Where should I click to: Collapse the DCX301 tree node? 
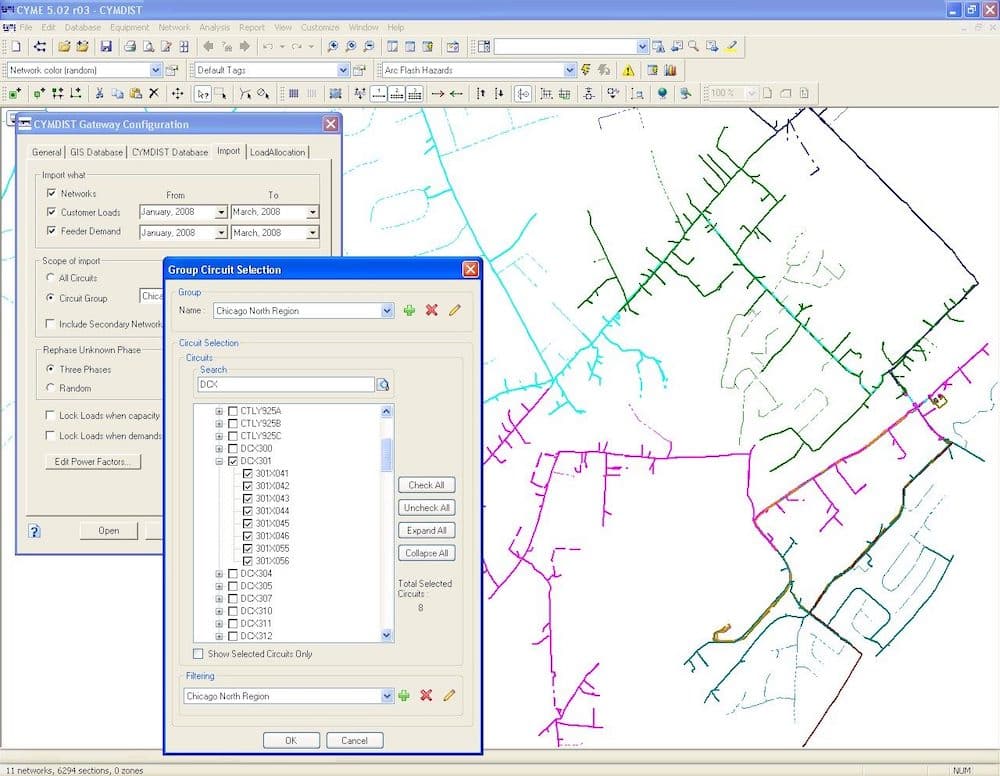(x=219, y=461)
